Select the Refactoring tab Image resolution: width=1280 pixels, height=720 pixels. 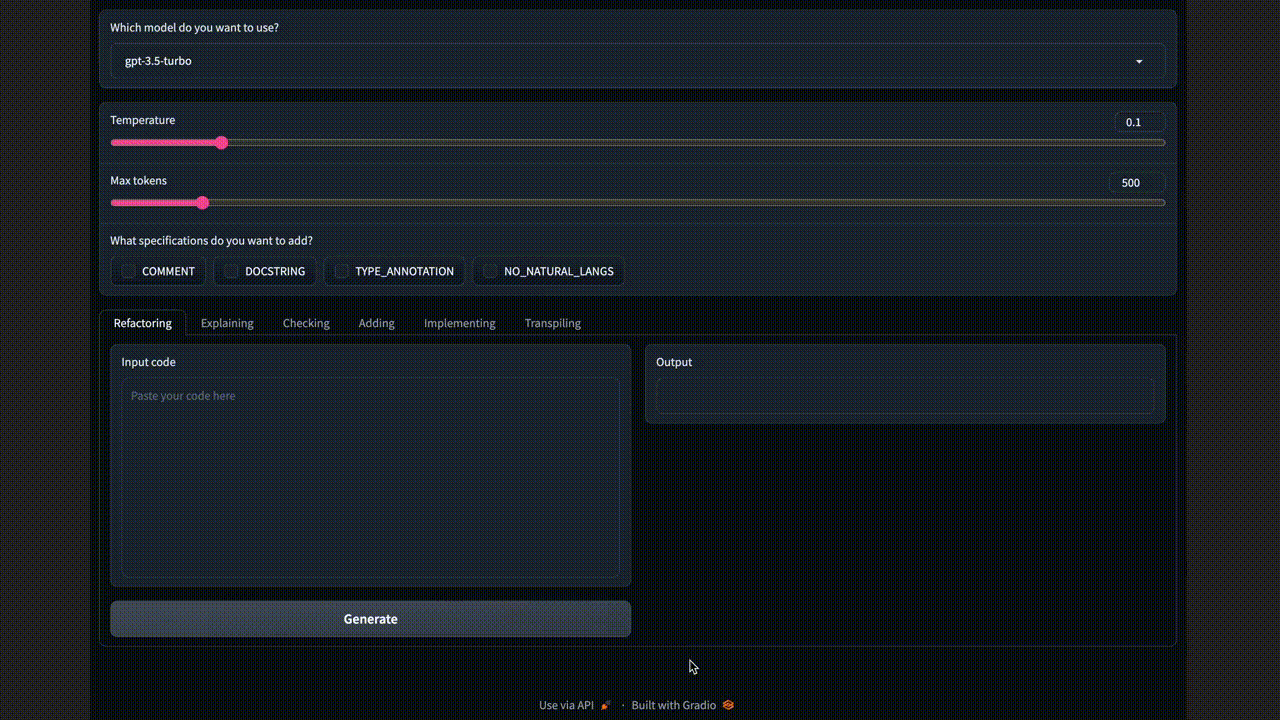(143, 323)
